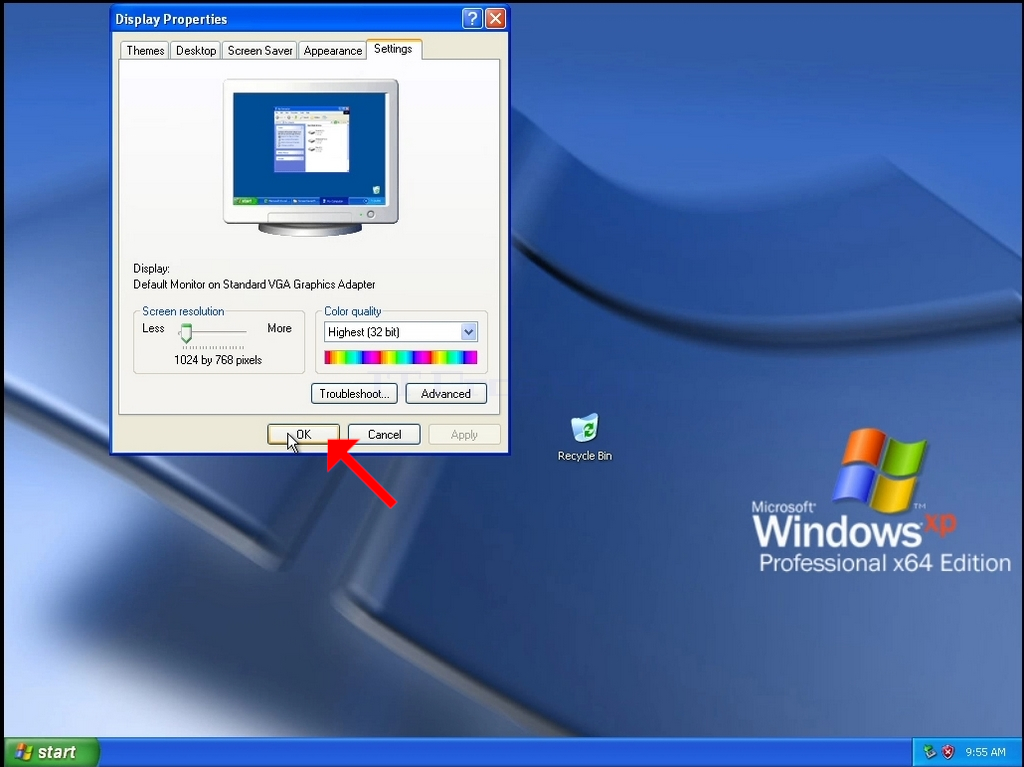Go to the Appearance tab
The width and height of the screenshot is (1024, 767).
click(332, 50)
